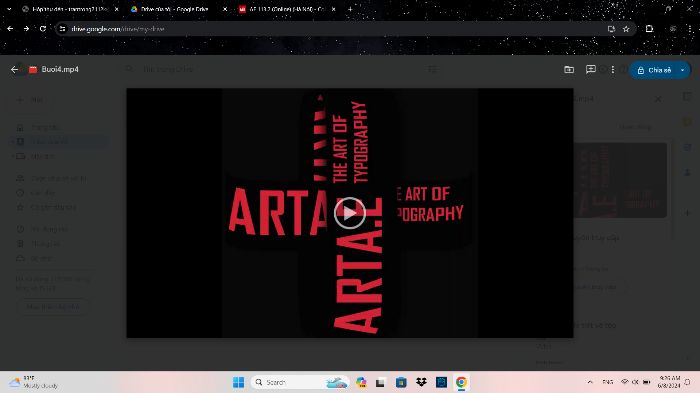The image size is (700, 393).
Task: Open the weather widget in taskbar
Action: 34,382
